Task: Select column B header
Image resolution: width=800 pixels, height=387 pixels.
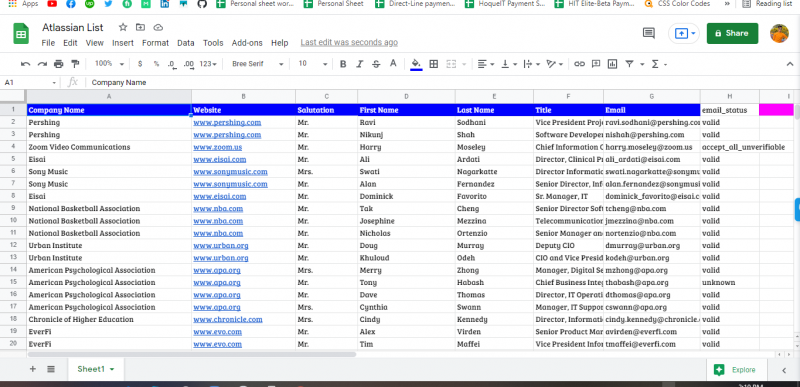Action: (243, 96)
